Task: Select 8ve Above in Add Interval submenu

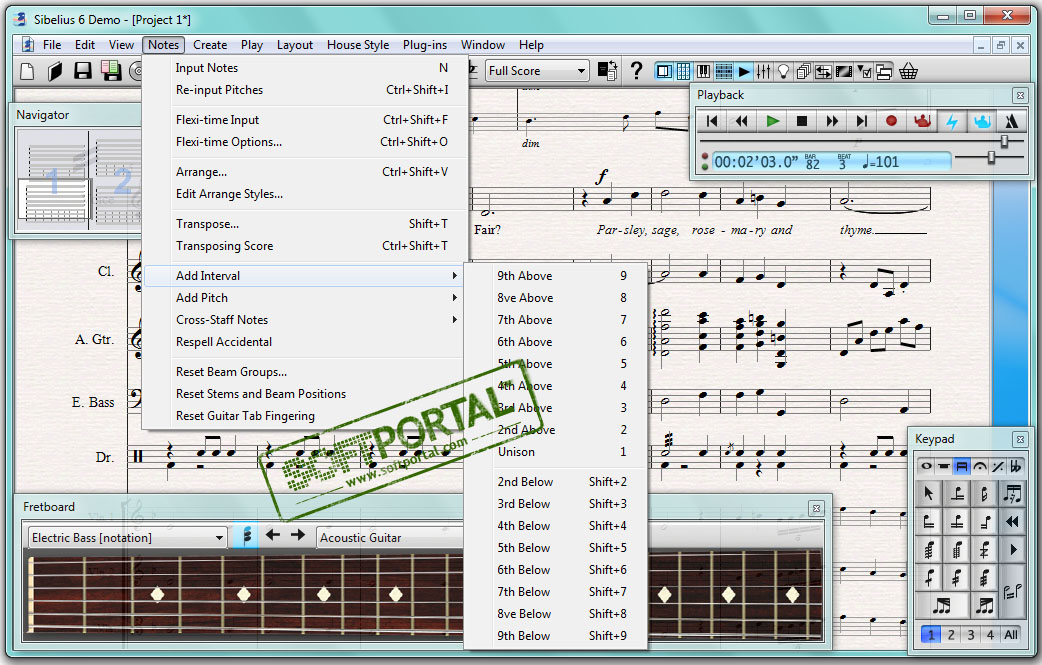Action: click(555, 298)
